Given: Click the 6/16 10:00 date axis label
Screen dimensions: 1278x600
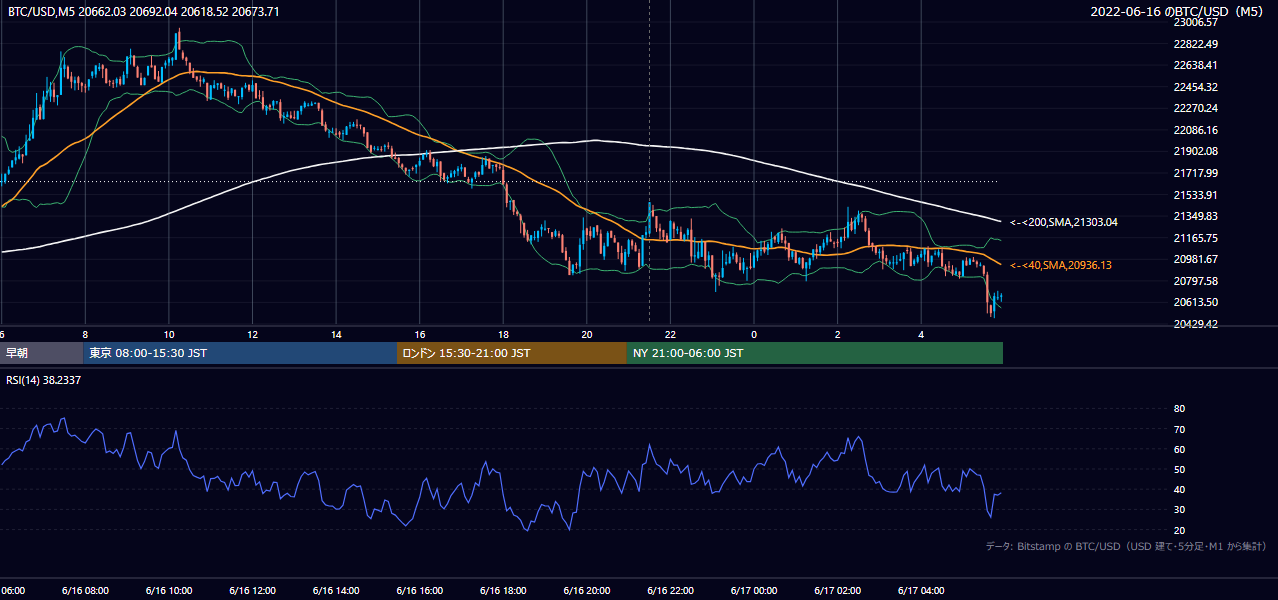Looking at the screenshot, I should coord(168,591).
